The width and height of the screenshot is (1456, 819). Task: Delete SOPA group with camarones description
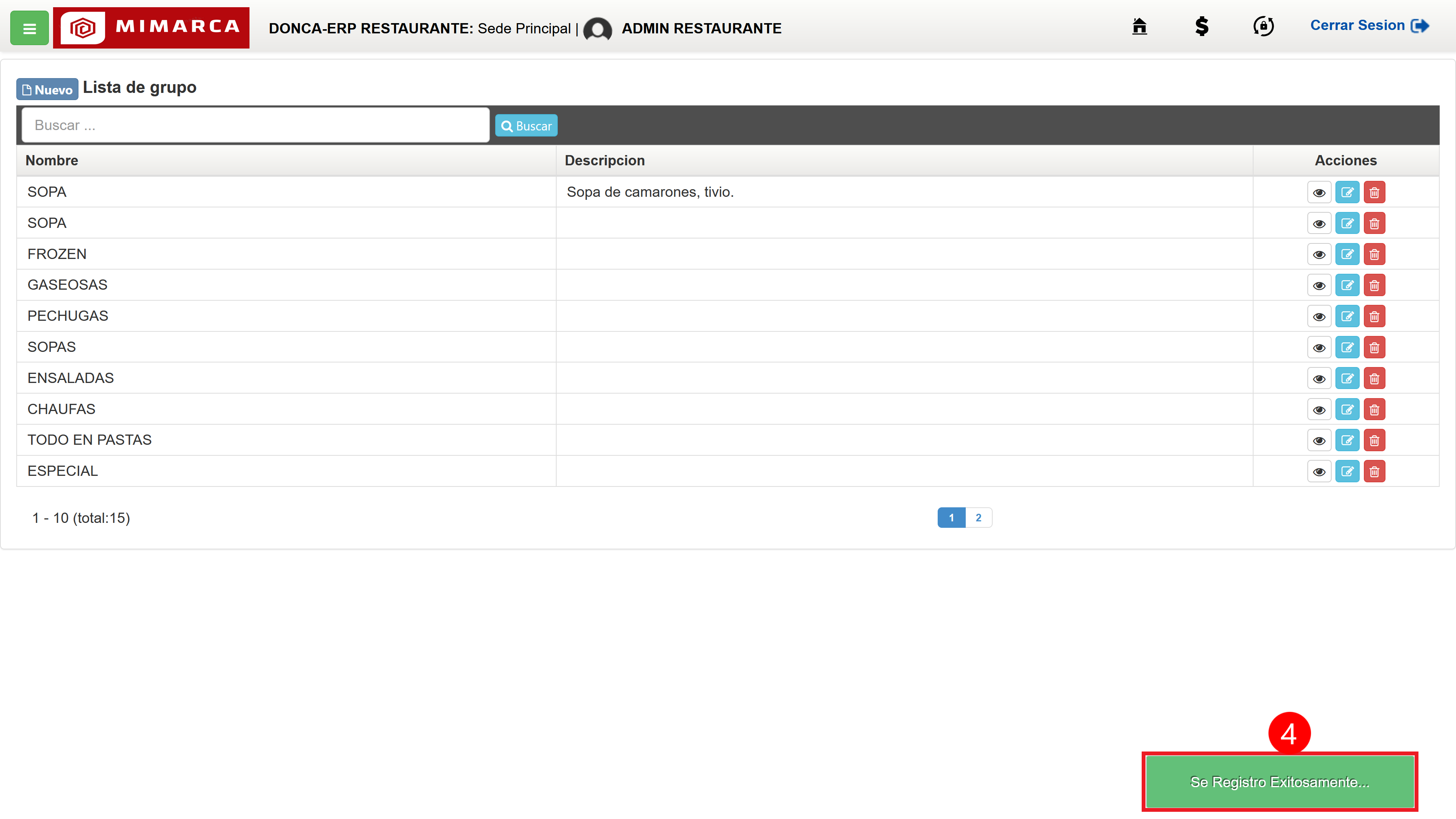[1374, 192]
